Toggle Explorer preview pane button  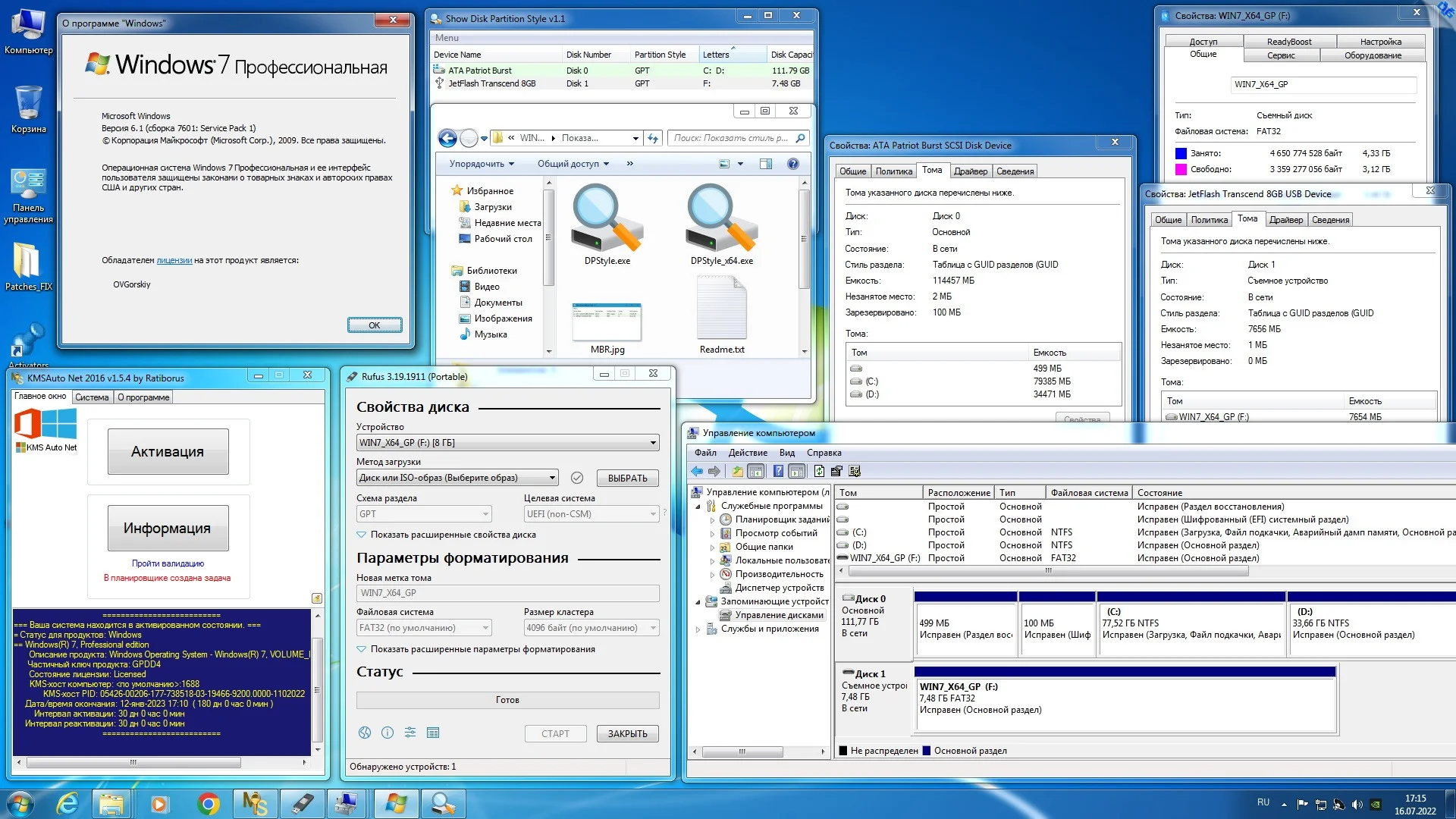[x=766, y=164]
